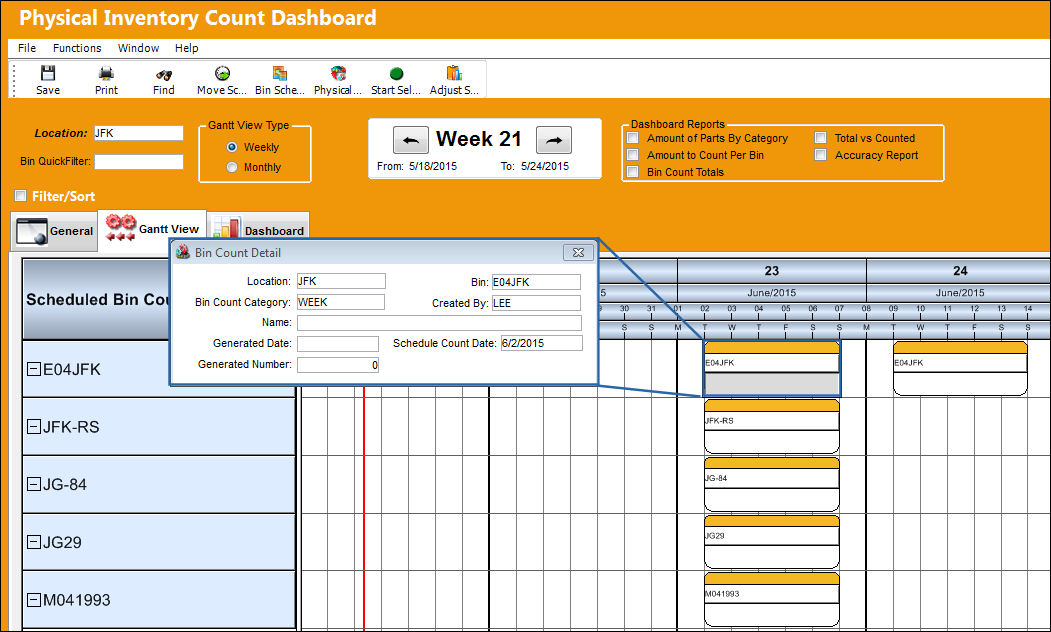The height and width of the screenshot is (632, 1051).
Task: Toggle the Filter/Sort checkbox
Action: click(21, 196)
